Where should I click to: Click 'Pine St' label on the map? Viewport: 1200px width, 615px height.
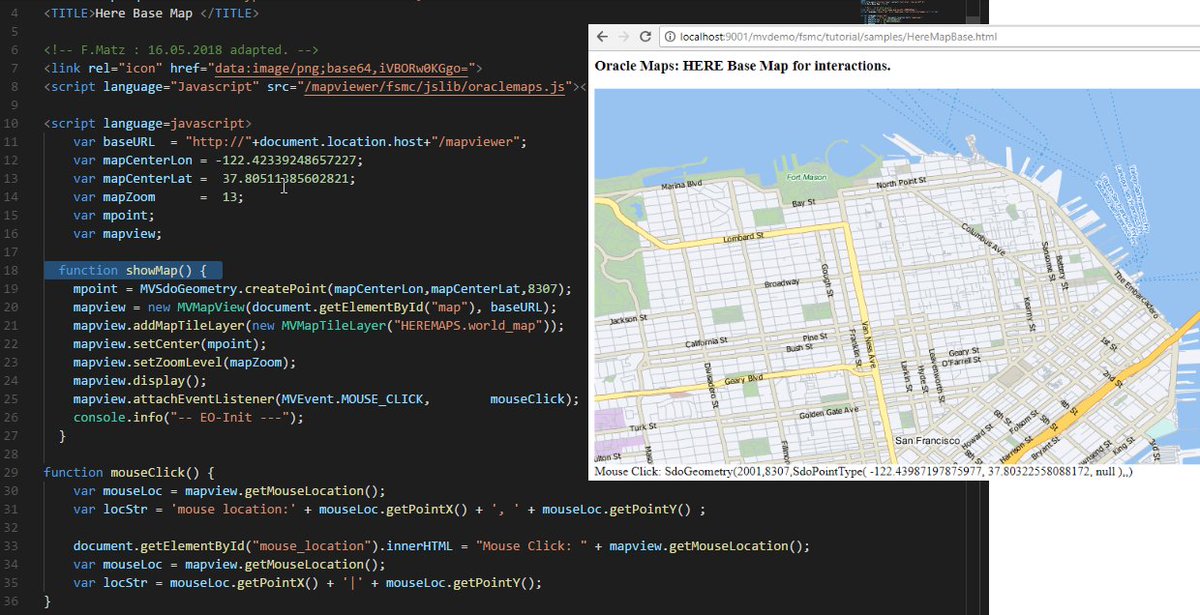[x=815, y=337]
